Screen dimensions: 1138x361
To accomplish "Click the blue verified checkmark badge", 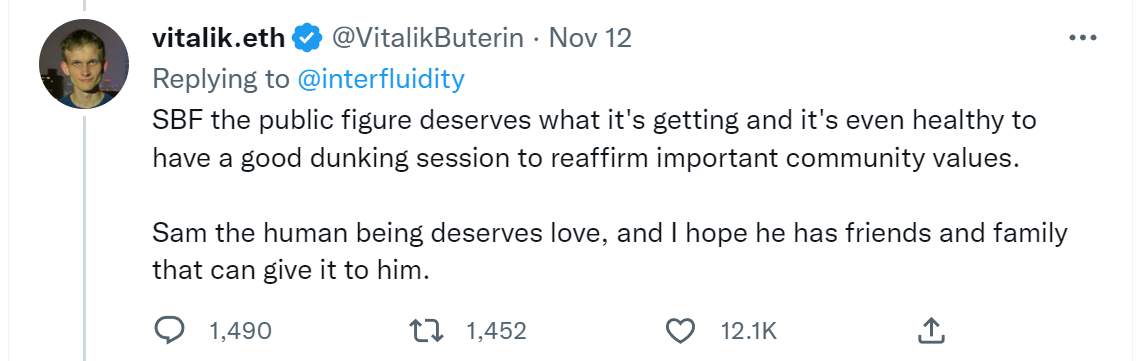I will 308,38.
